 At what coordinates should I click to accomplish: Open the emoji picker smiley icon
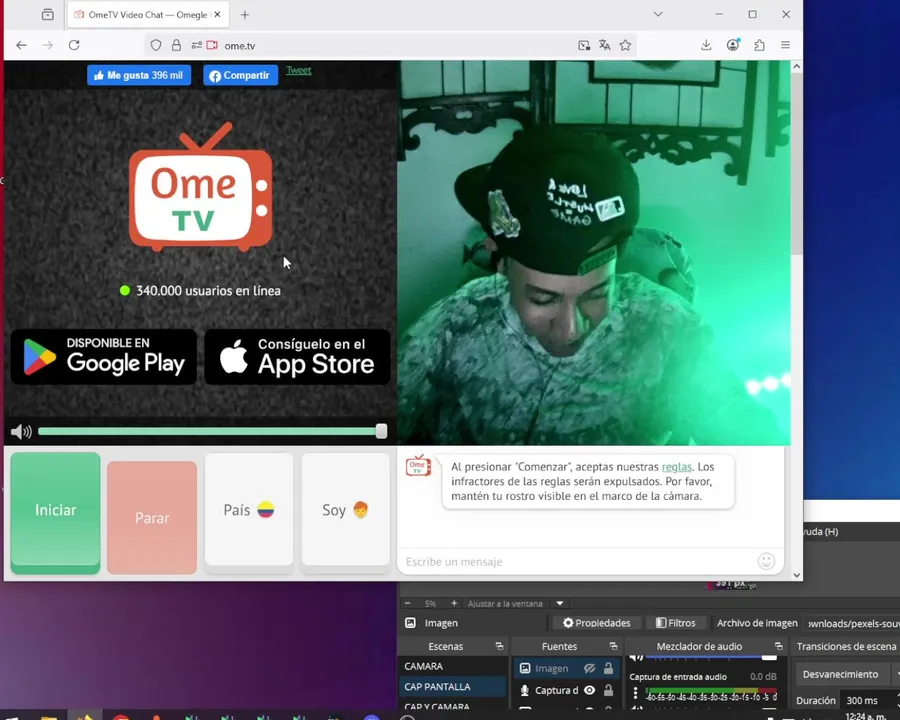[x=766, y=561]
